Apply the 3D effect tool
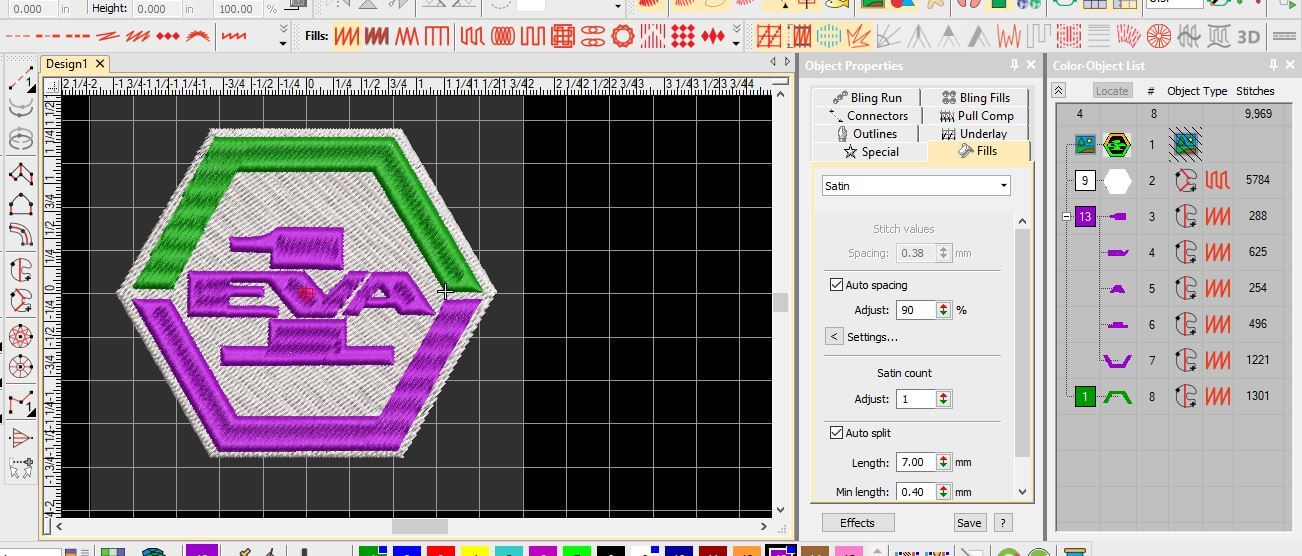This screenshot has height=556, width=1302. pos(1248,37)
